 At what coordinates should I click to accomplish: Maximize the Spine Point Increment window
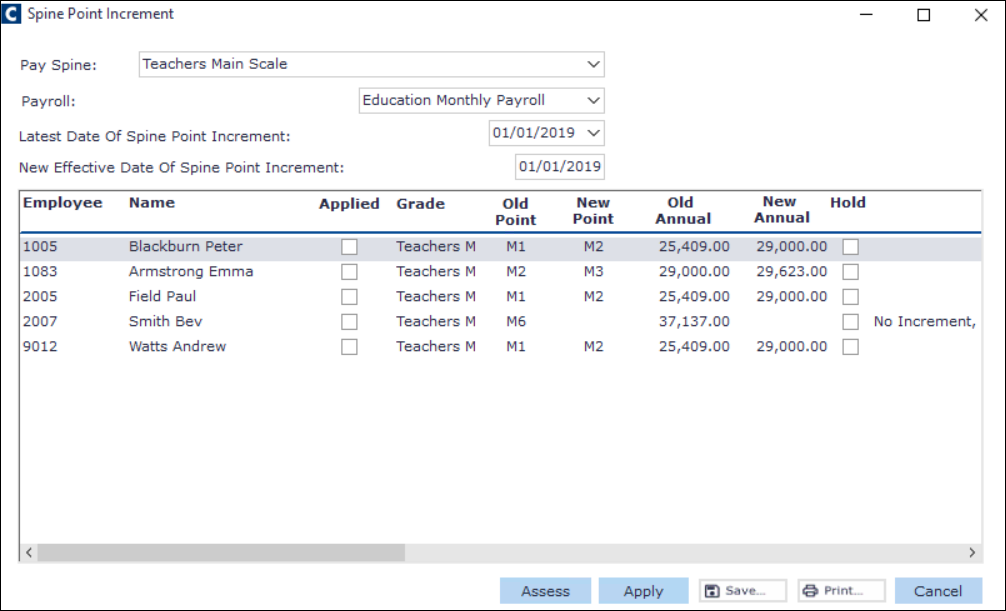coord(923,15)
